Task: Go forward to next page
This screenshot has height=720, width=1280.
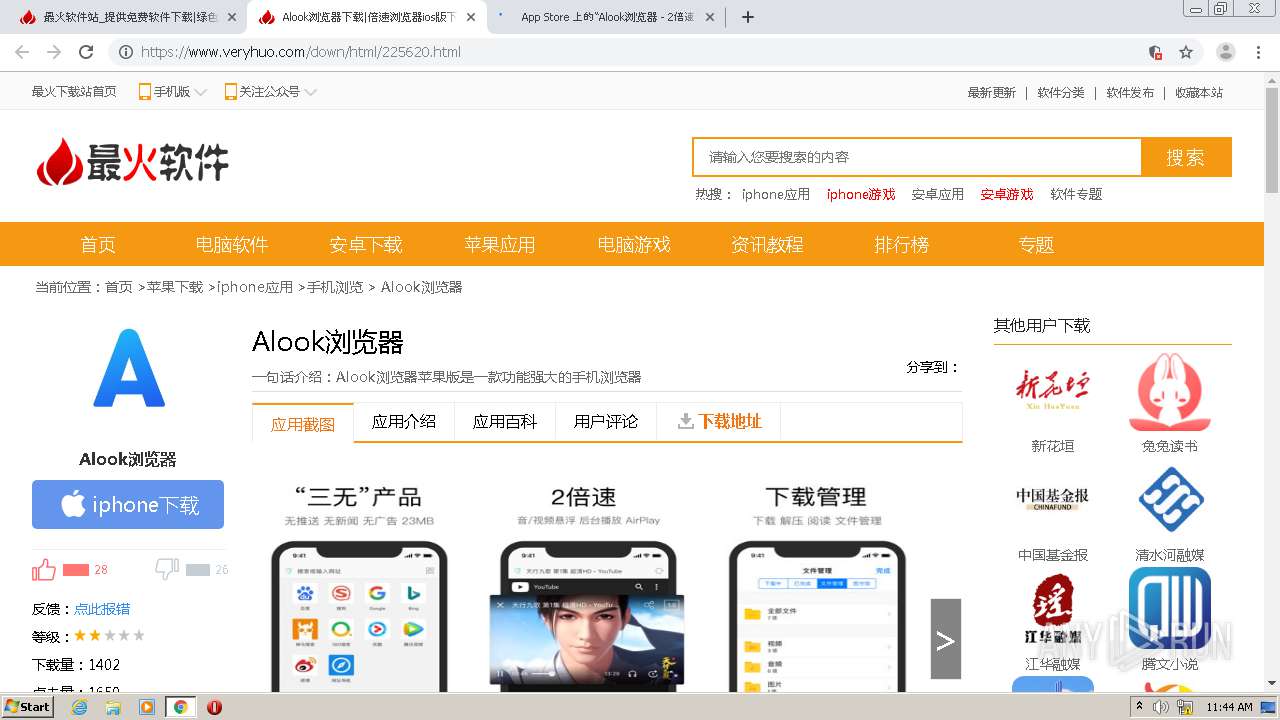Action: (54, 52)
